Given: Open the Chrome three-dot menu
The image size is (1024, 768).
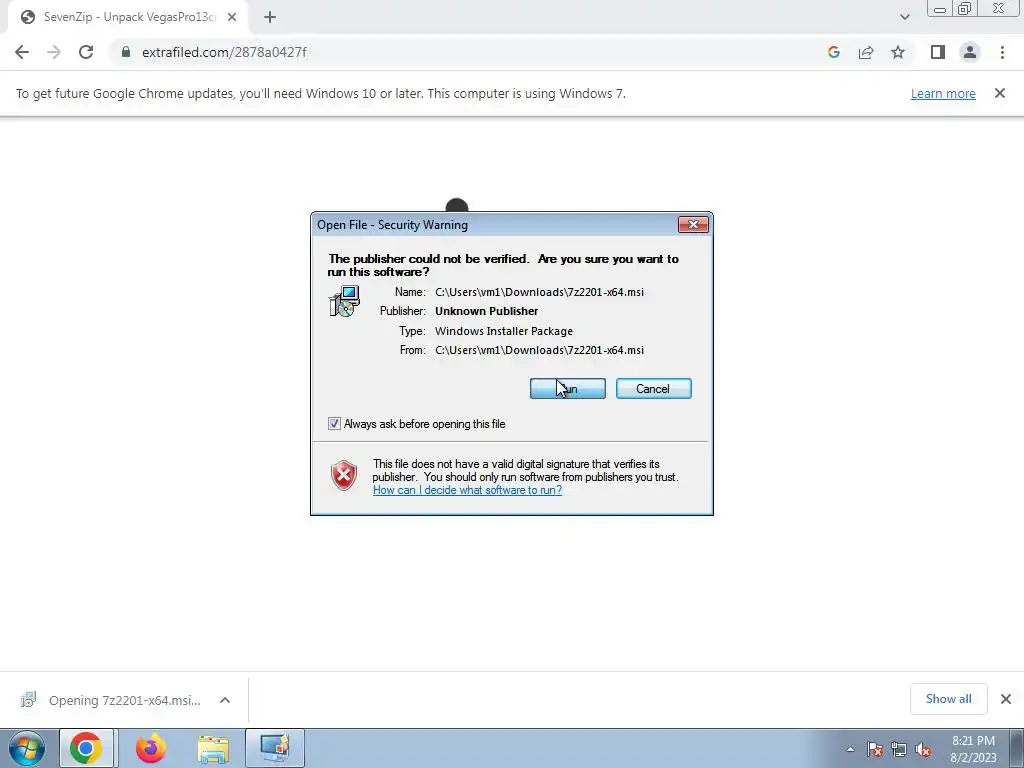Looking at the screenshot, I should 1002,52.
